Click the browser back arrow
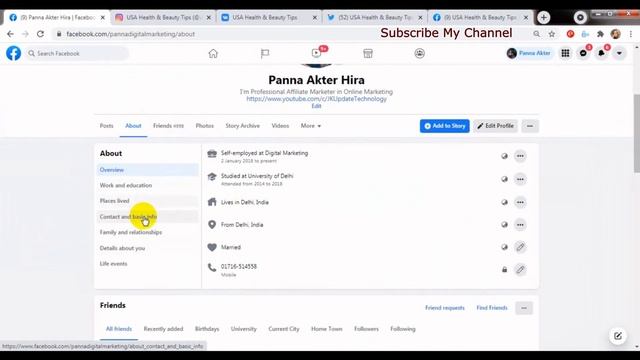Image resolution: width=640 pixels, height=360 pixels. [11, 34]
